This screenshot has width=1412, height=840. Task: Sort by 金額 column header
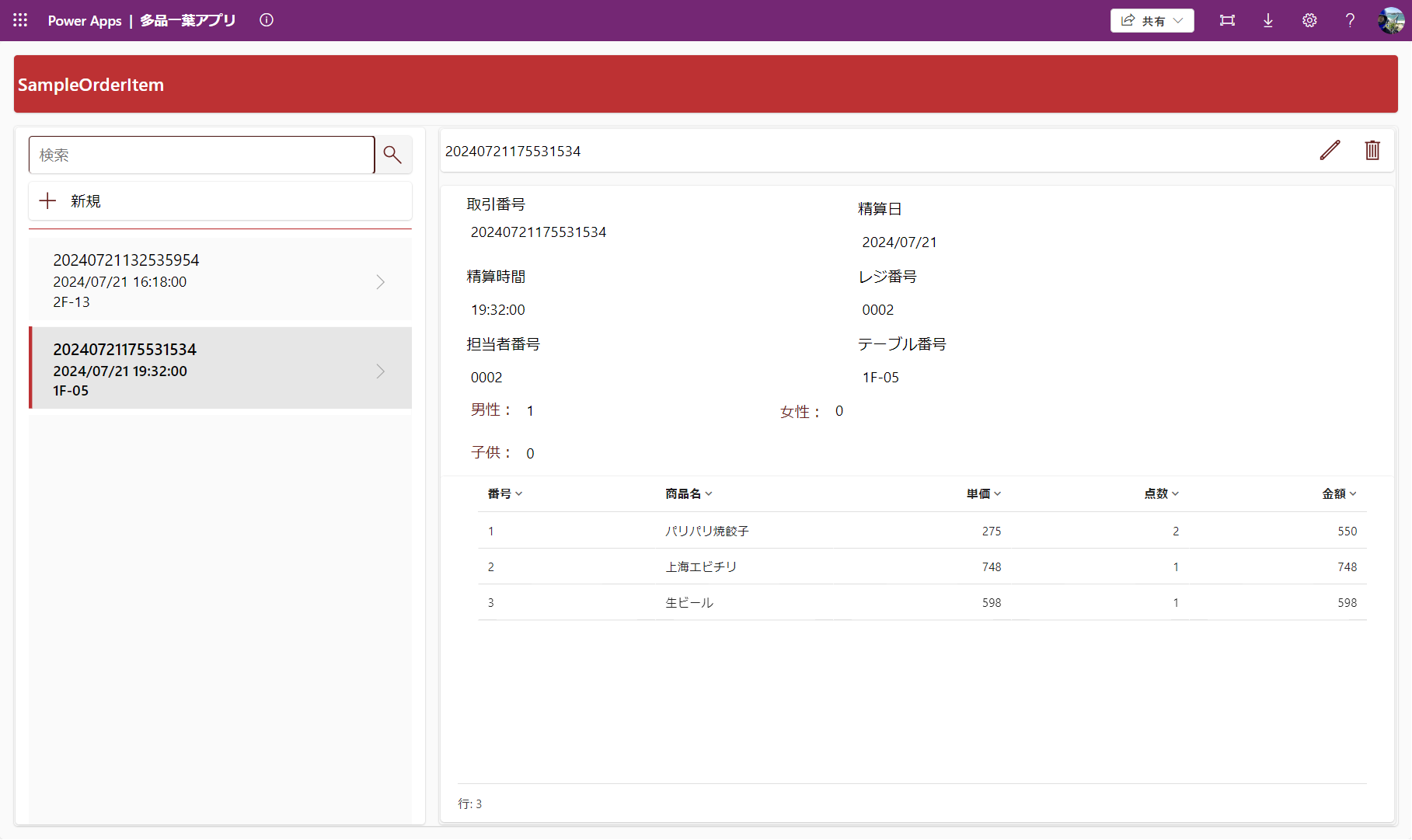click(1340, 493)
